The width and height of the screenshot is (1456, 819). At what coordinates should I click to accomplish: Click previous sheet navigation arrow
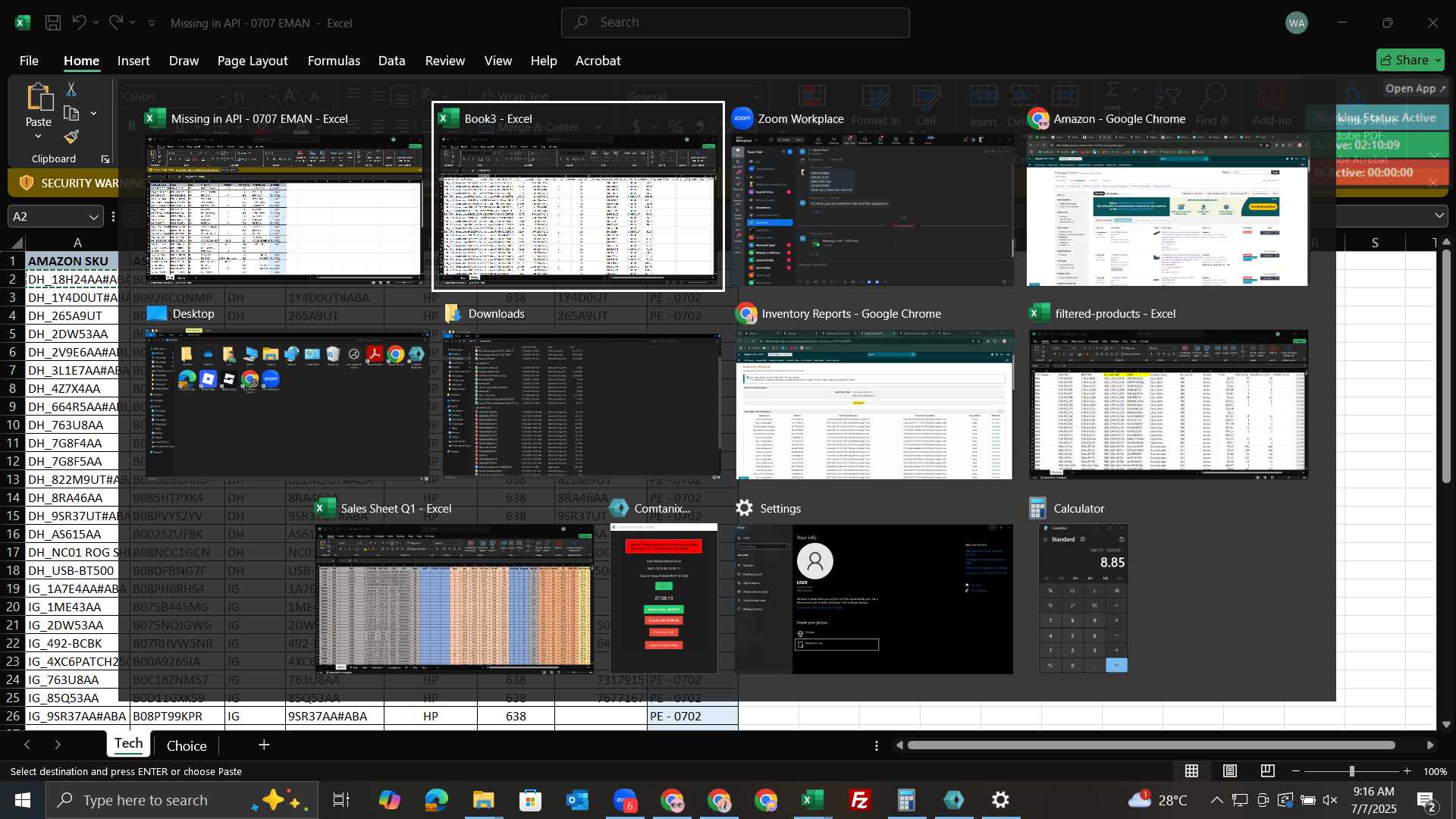[x=27, y=745]
